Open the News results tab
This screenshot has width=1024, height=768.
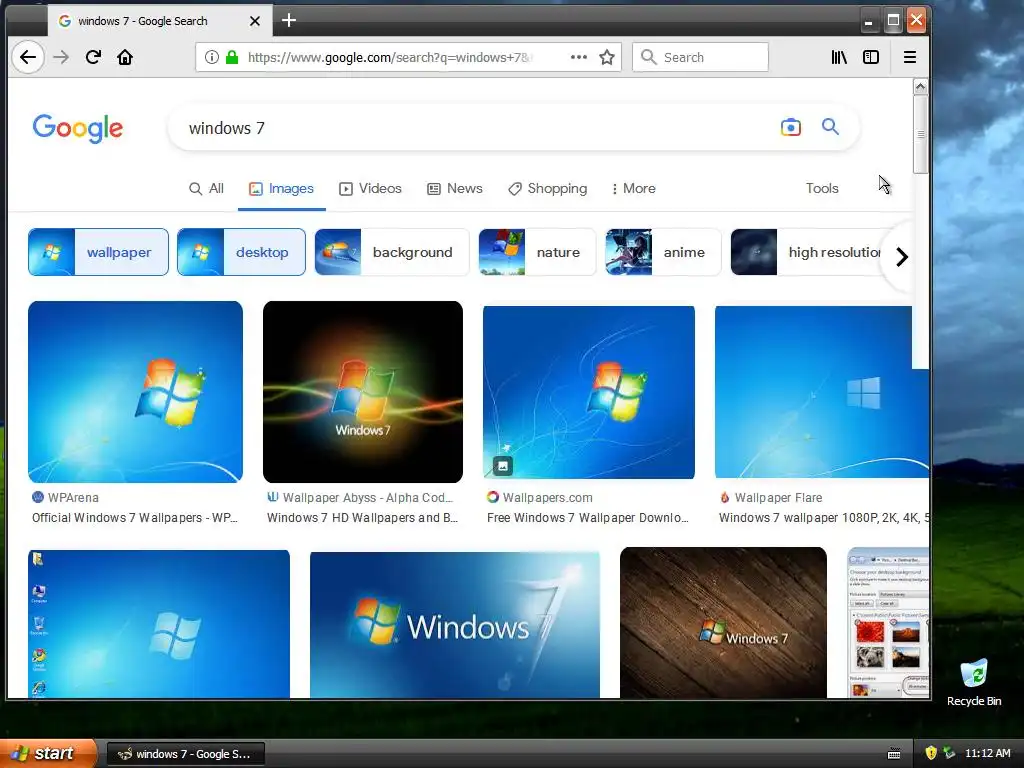point(455,189)
